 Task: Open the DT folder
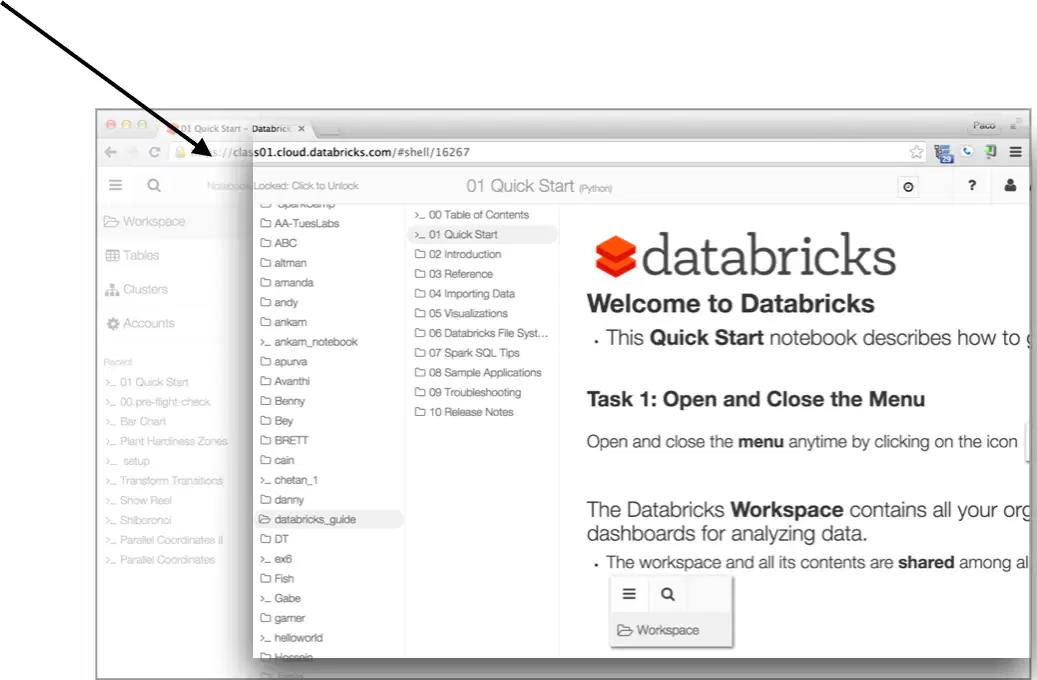[274, 539]
